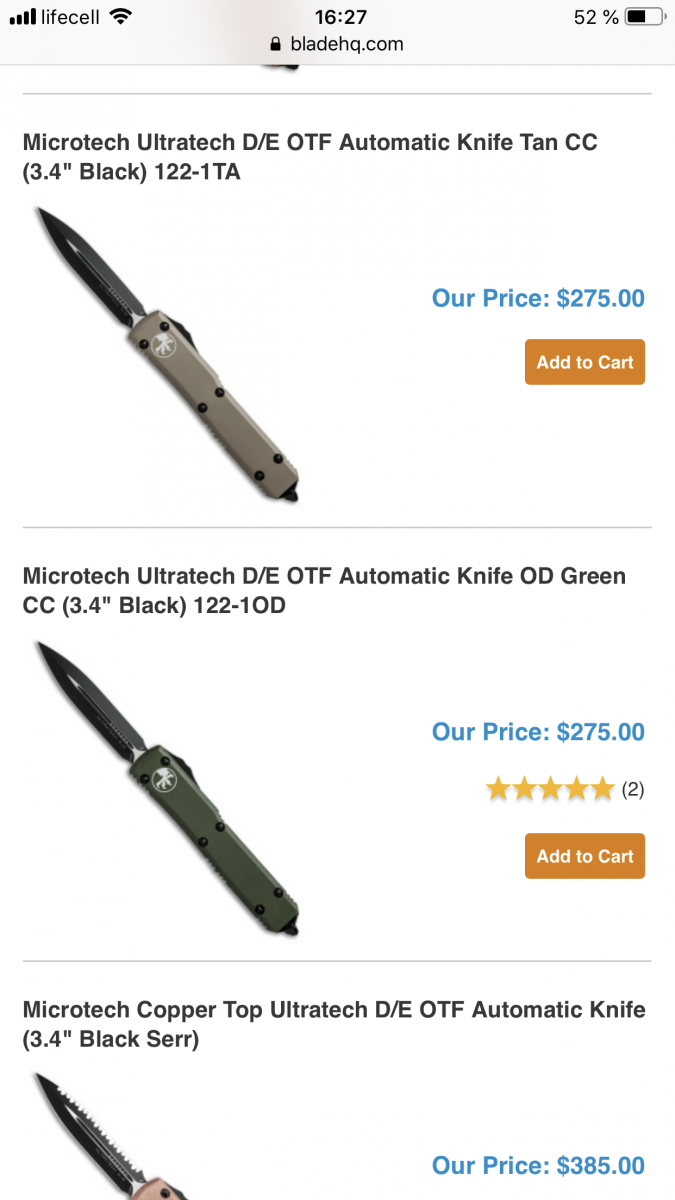Tap the lock icon beside bladehq.com
Image resolution: width=675 pixels, height=1200 pixels.
point(276,44)
